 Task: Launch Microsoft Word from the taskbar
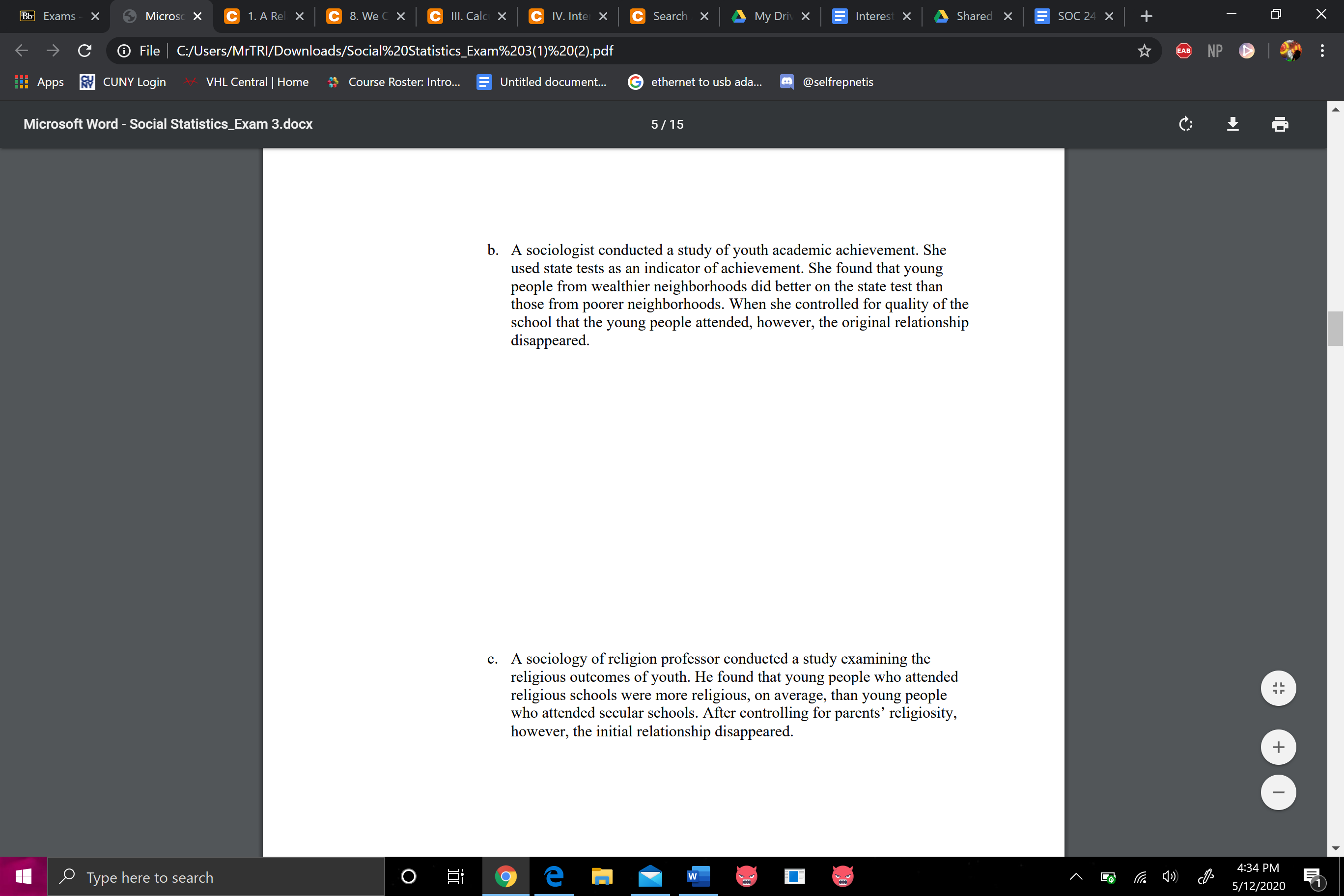[697, 876]
